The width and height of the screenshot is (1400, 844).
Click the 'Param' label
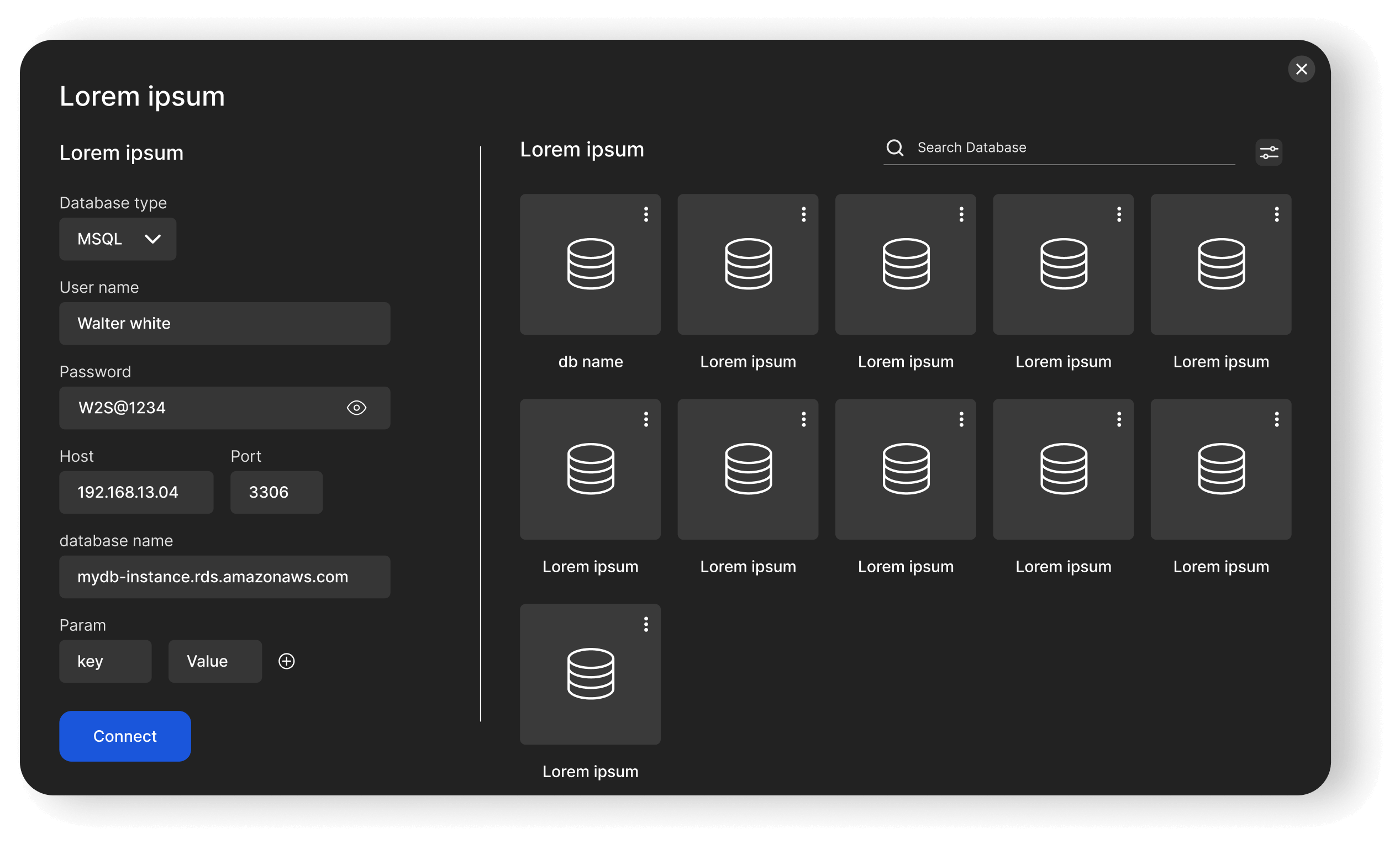click(x=82, y=625)
